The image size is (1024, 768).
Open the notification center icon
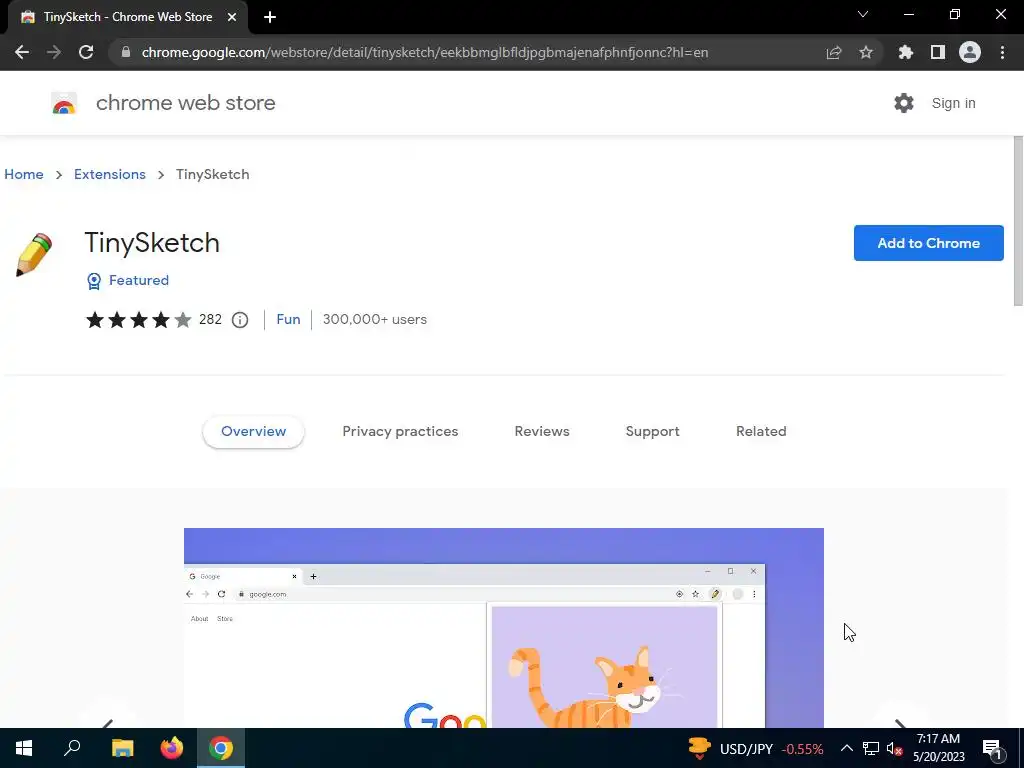click(x=993, y=748)
